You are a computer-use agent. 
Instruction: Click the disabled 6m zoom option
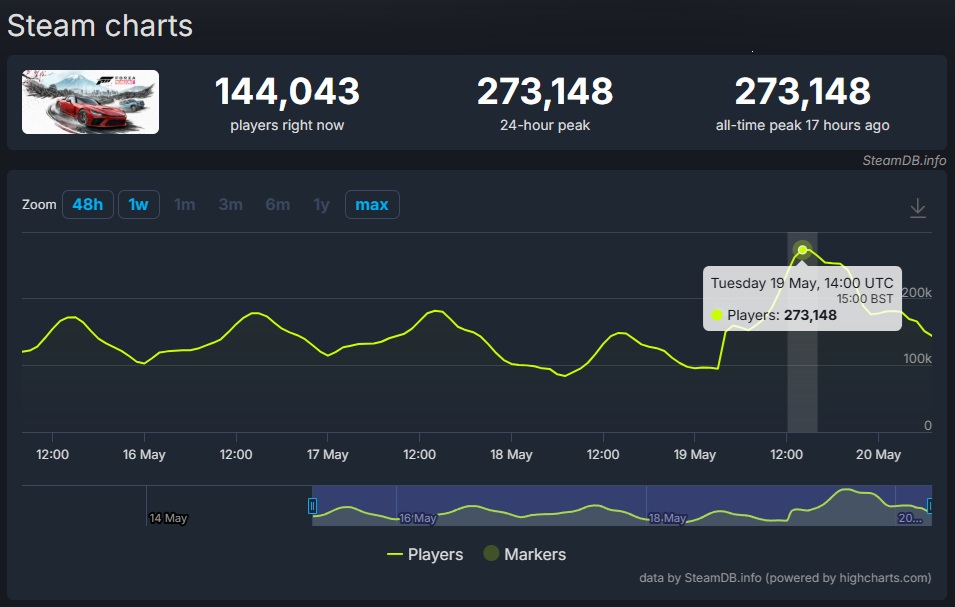[x=277, y=205]
